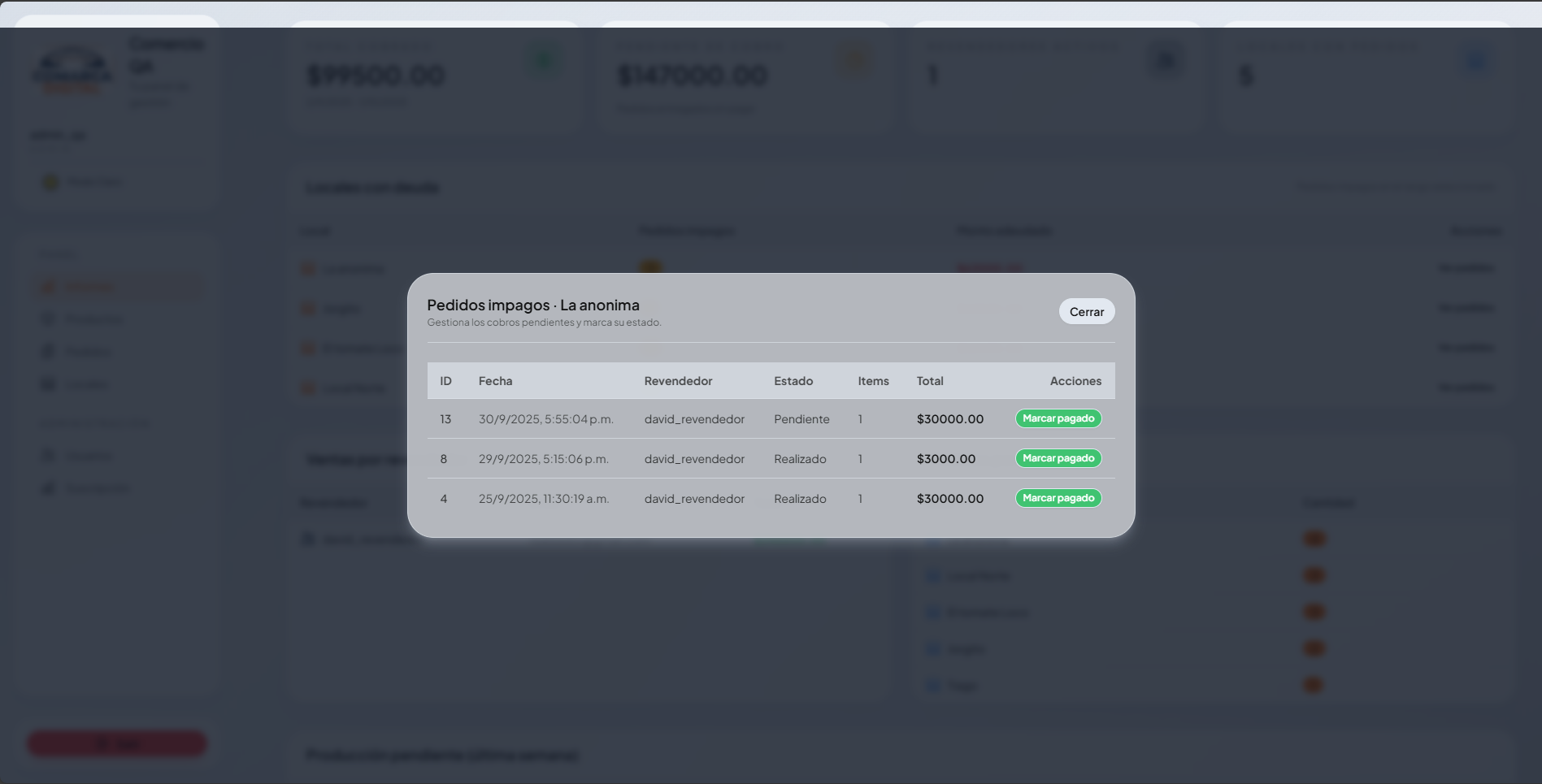Click the 30/9/2025 order date cell
The image size is (1542, 784).
[x=545, y=419]
